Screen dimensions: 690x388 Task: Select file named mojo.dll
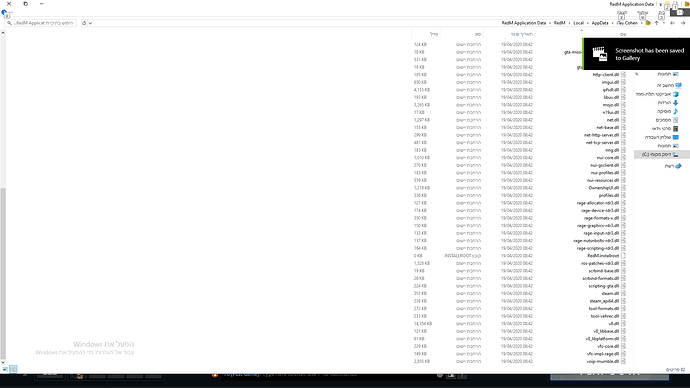pyautogui.click(x=611, y=105)
